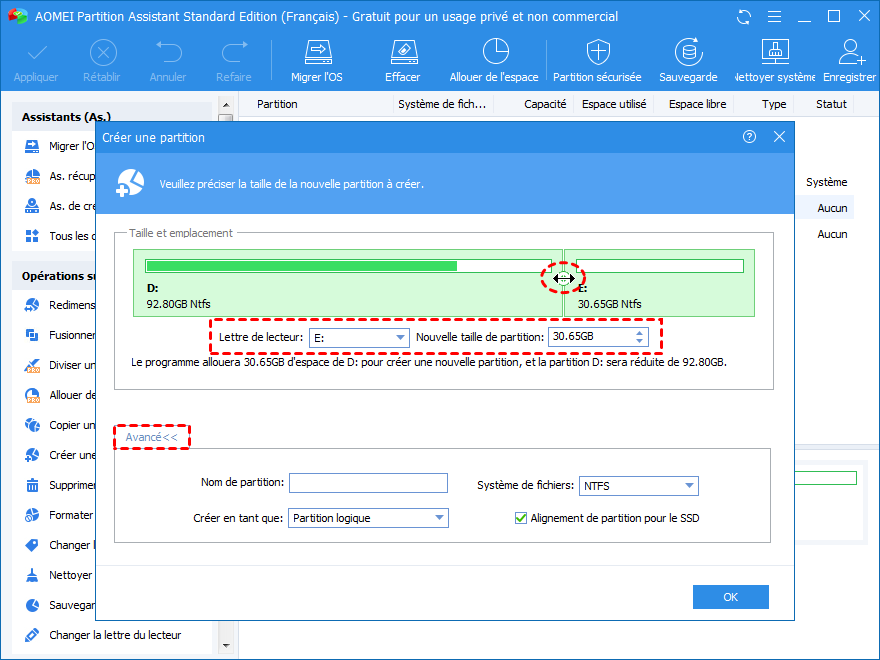Viewport: 880px width, 660px height.
Task: Choose Fusionner operation in sidebar
Action: [60, 335]
